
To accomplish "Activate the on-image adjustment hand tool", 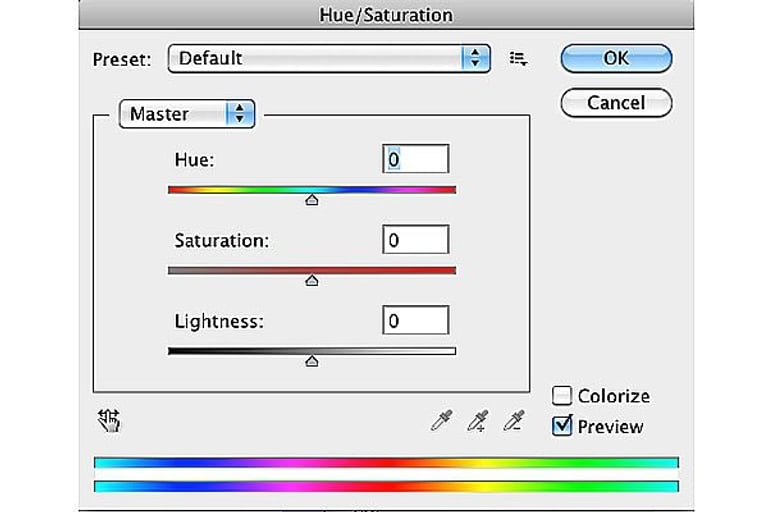I will (x=109, y=421).
